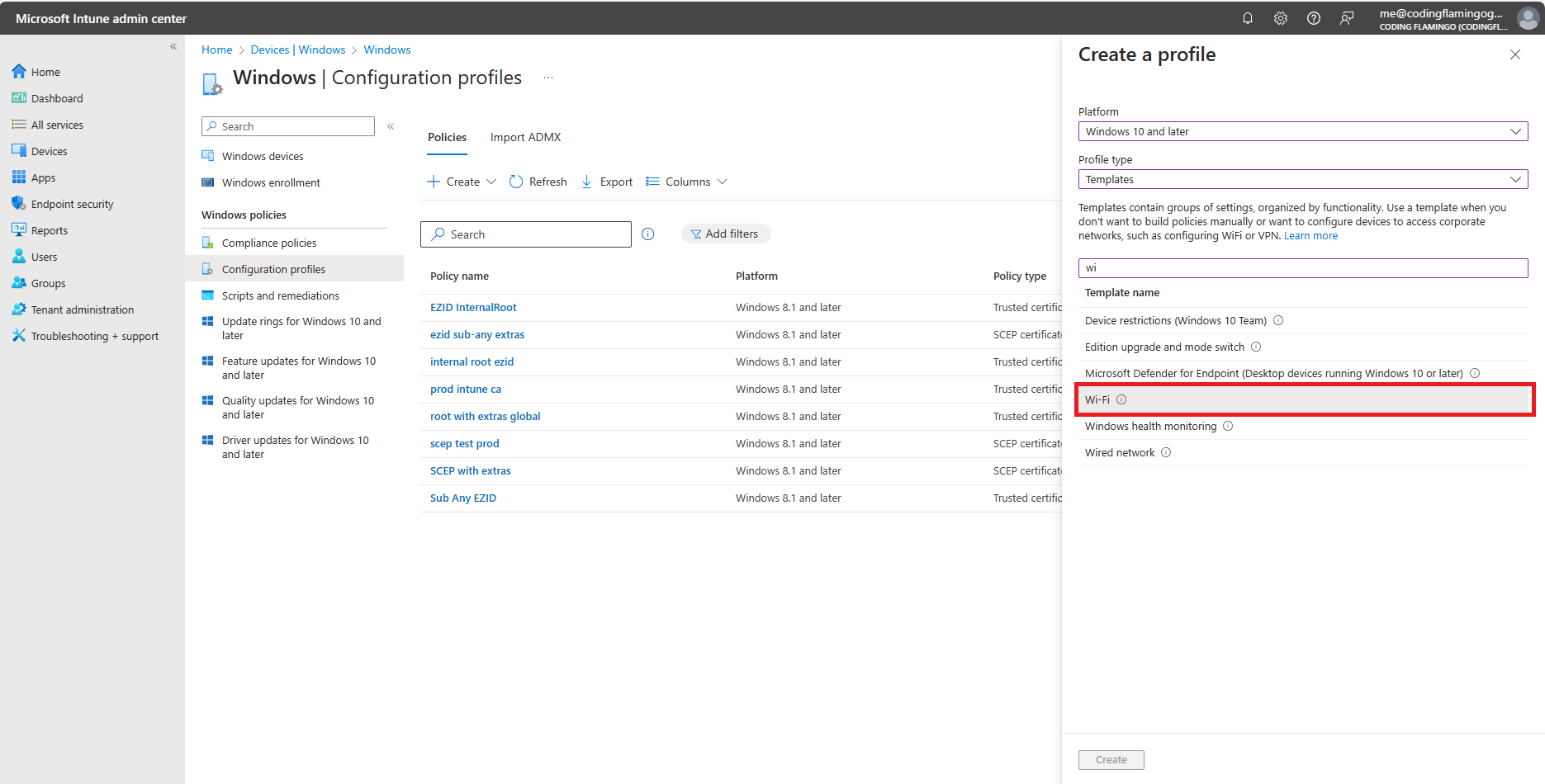1545x784 pixels.
Task: Click the Refresh button
Action: 538,182
